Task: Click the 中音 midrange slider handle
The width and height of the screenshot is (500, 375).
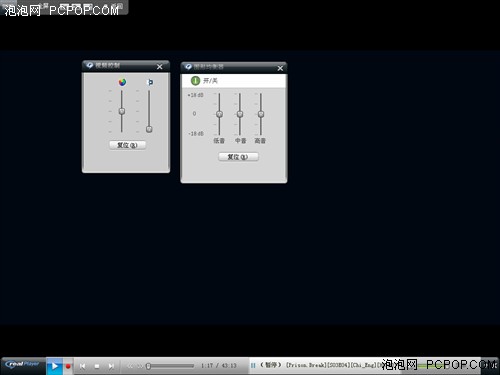Action: (x=240, y=114)
